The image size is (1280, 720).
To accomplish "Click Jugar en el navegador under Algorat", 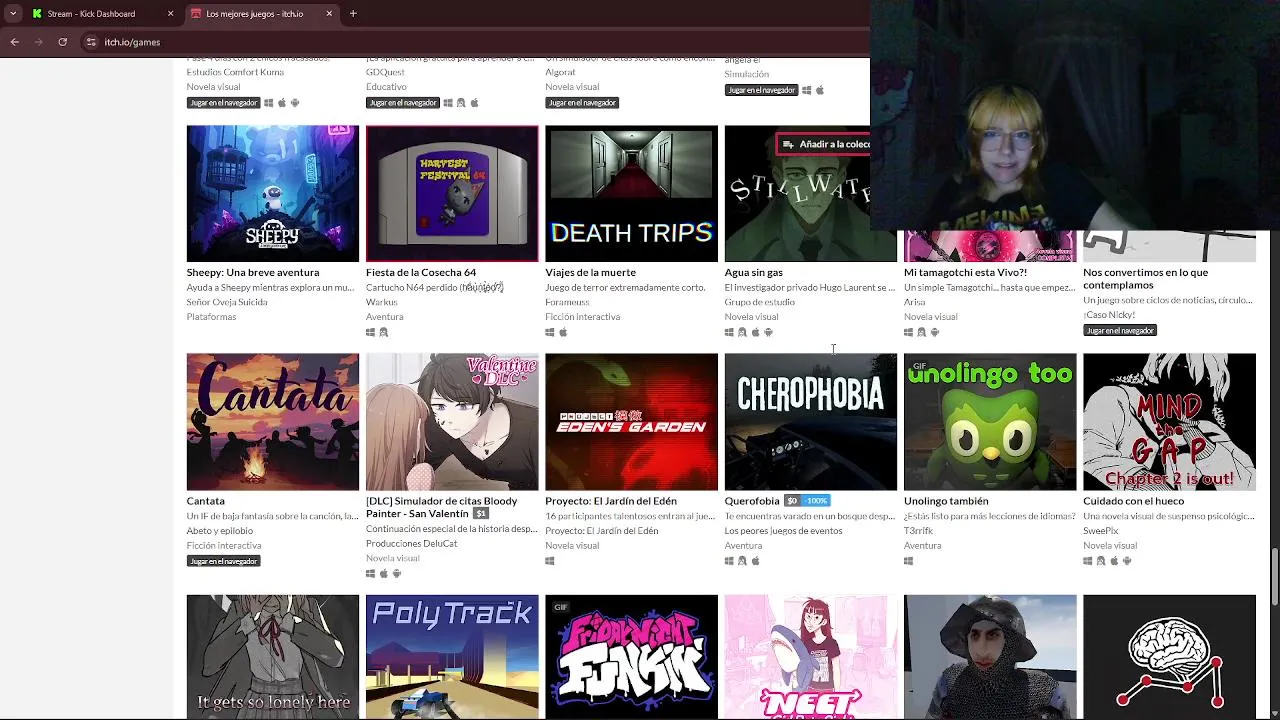I will 582,103.
